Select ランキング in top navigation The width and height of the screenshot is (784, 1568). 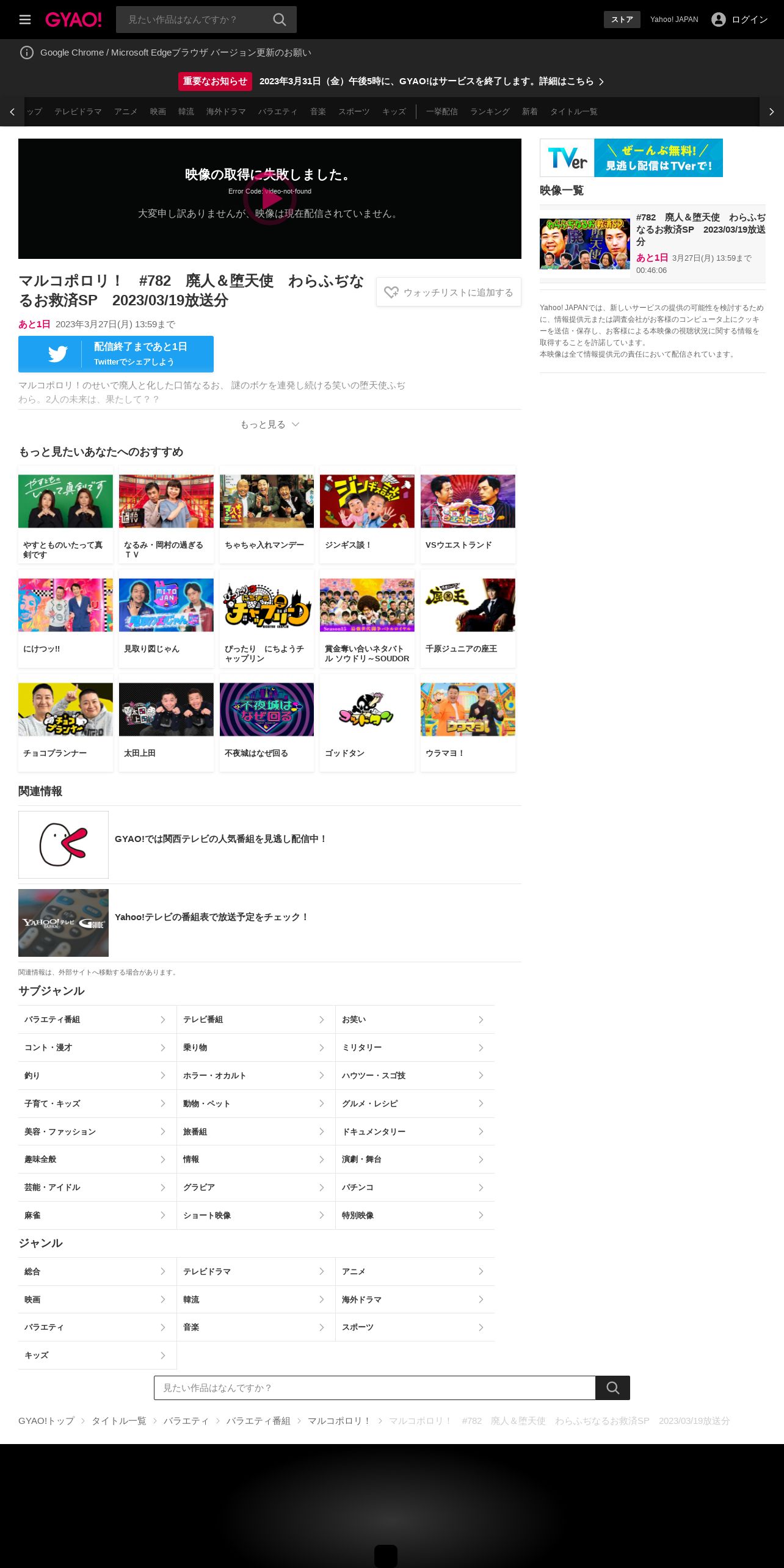point(490,112)
